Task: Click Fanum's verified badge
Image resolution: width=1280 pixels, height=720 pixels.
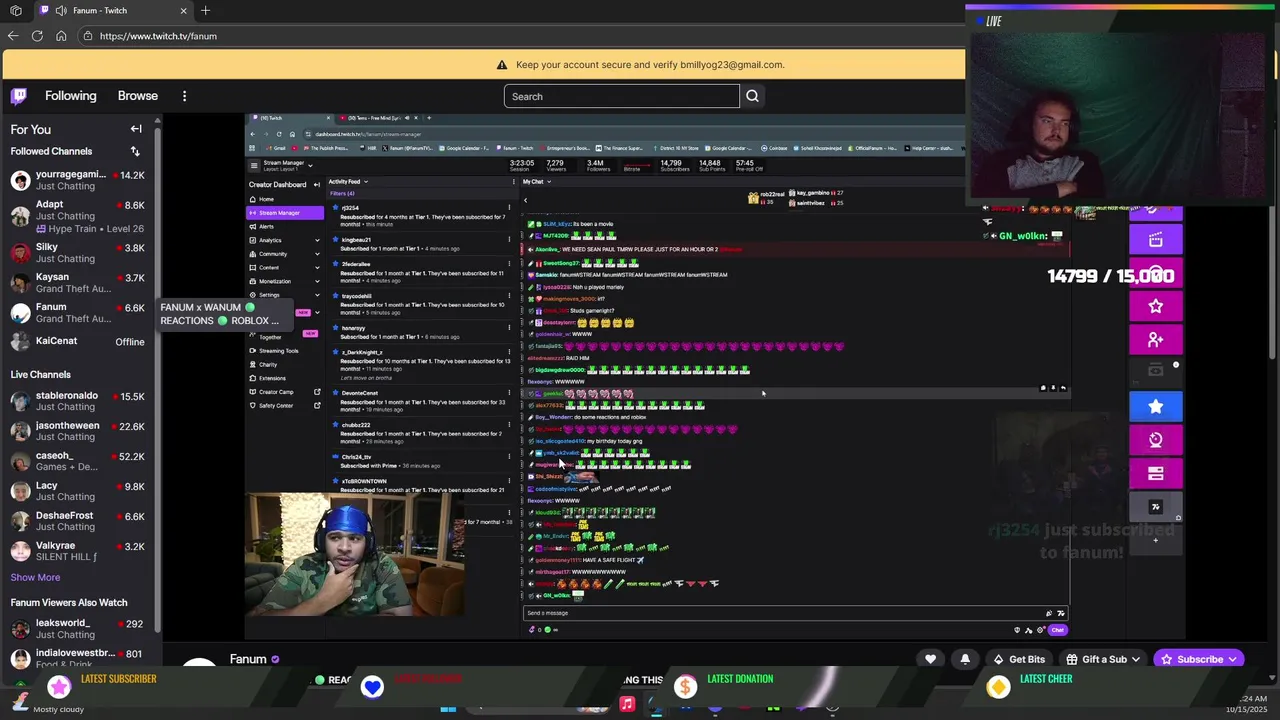Action: click(275, 660)
